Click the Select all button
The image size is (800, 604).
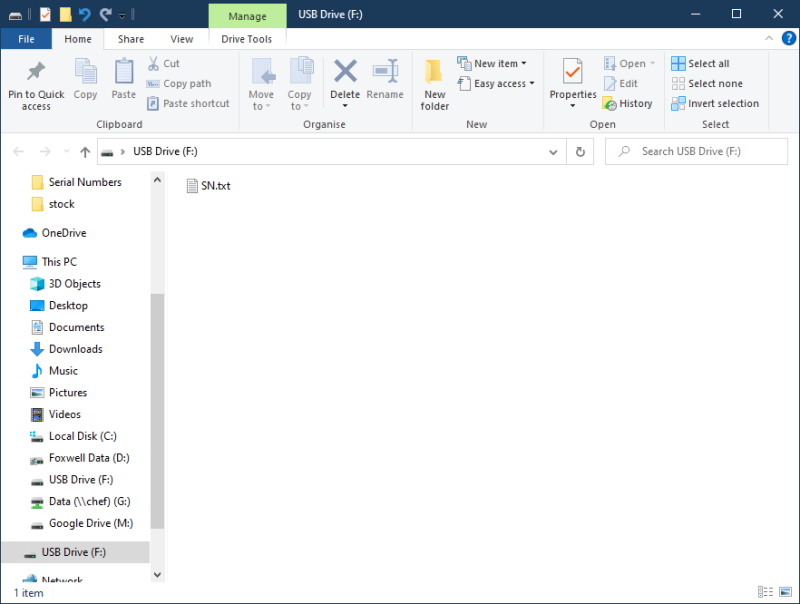700,63
